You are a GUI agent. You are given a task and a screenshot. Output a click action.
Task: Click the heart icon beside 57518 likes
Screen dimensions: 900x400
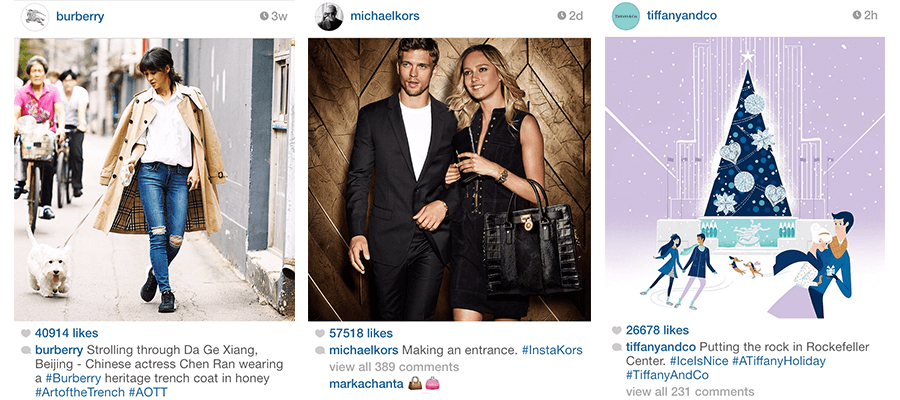point(320,333)
